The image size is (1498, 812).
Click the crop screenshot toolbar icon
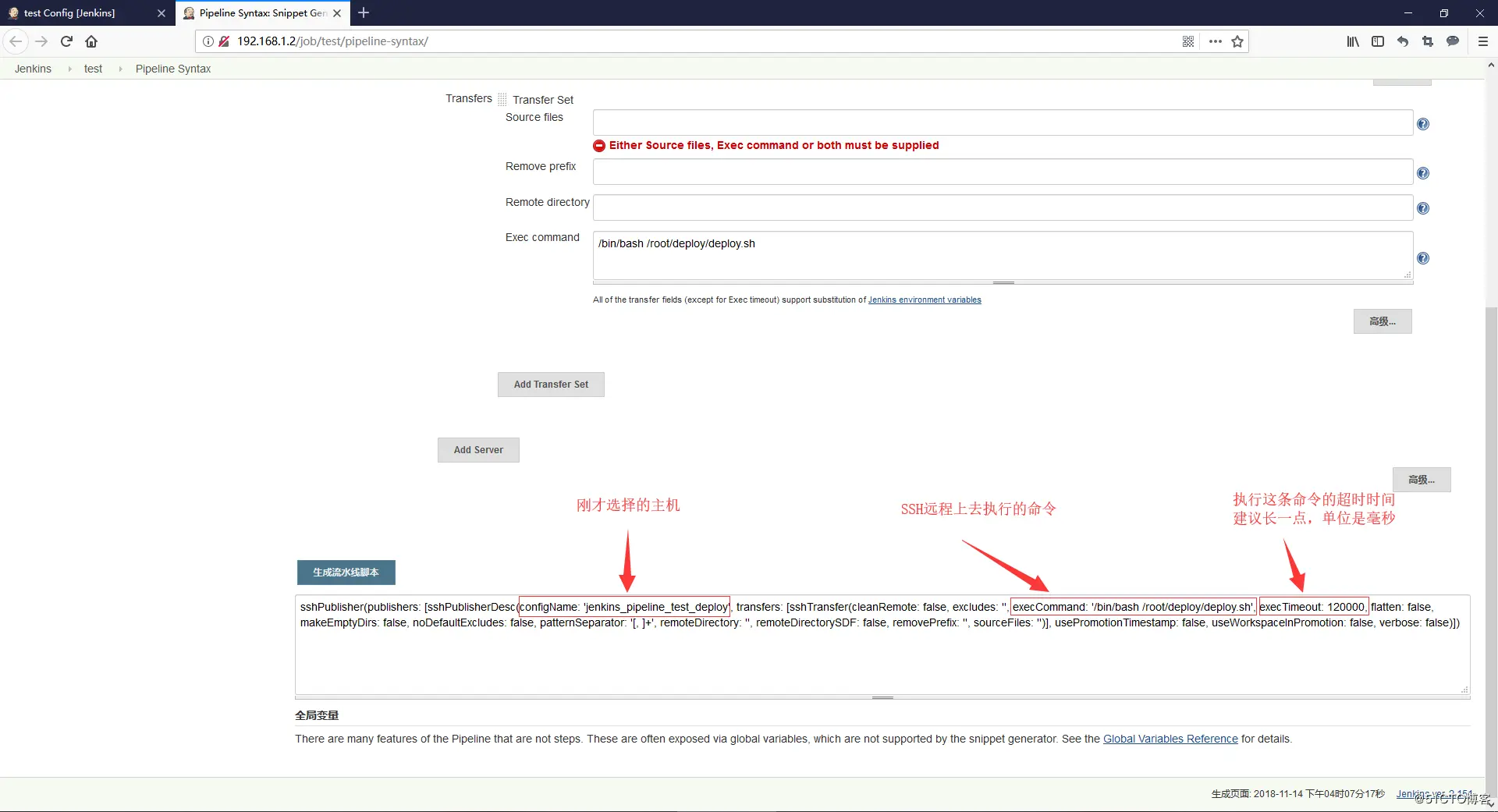[1428, 41]
